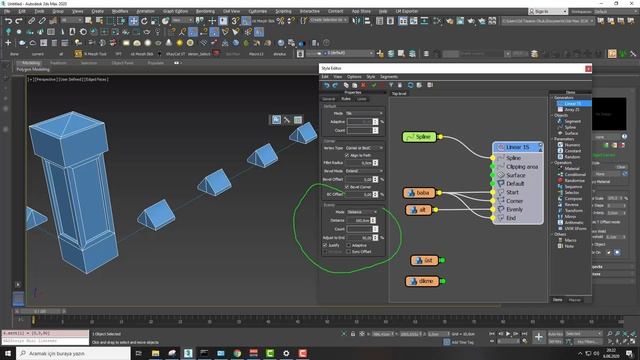
Task: Open the Sign In dropdown
Action: pos(548,11)
